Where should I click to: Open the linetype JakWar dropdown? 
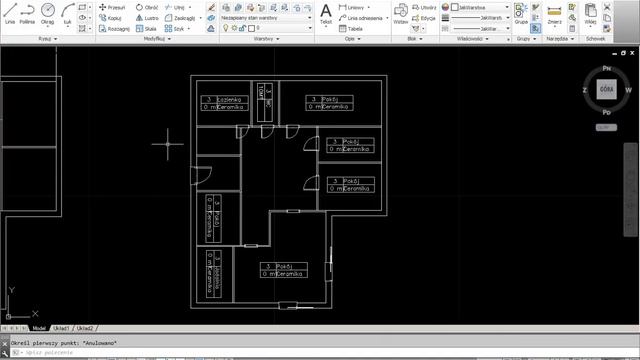[480, 29]
